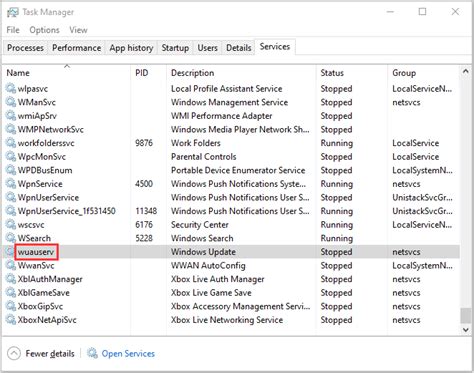474x373 pixels.
Task: Click the service icon next to wmiApSrv
Action: coord(11,116)
